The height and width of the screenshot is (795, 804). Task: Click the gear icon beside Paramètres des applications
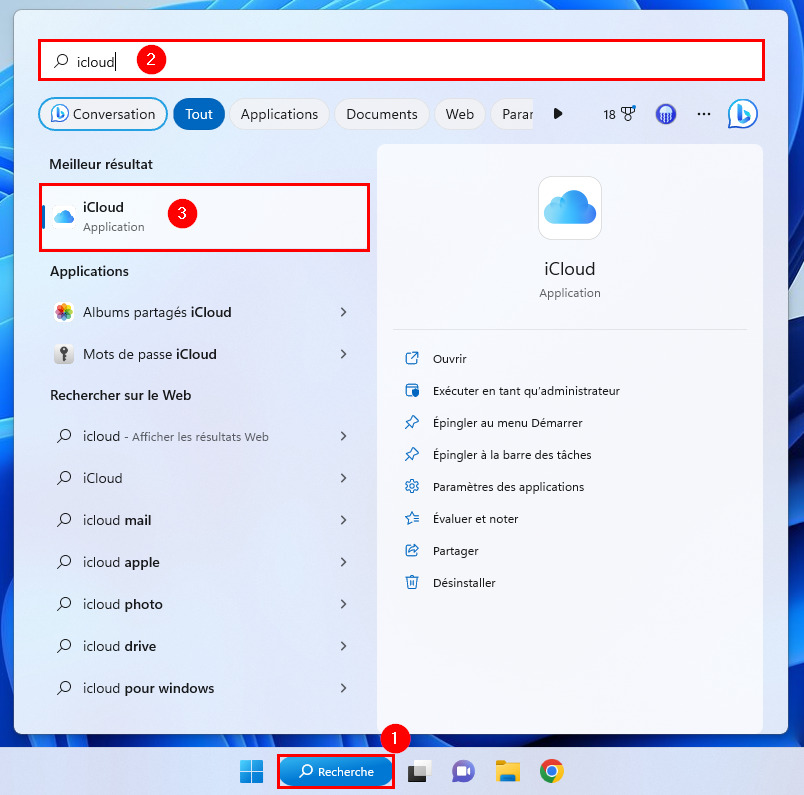point(412,486)
